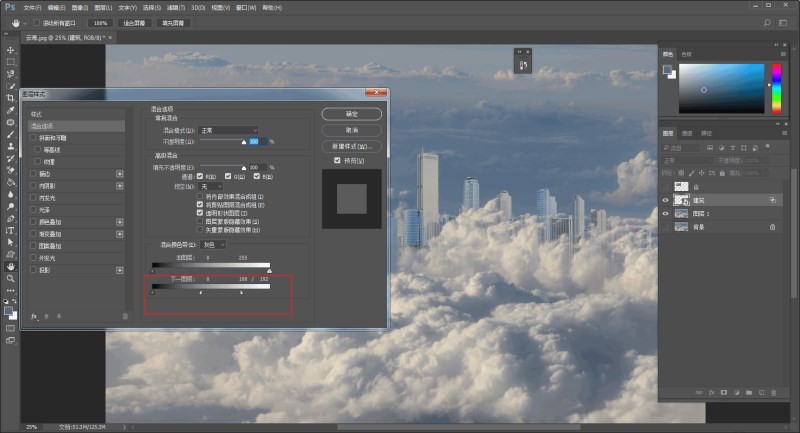Open the 挖空 knockout dropdown

(211, 186)
